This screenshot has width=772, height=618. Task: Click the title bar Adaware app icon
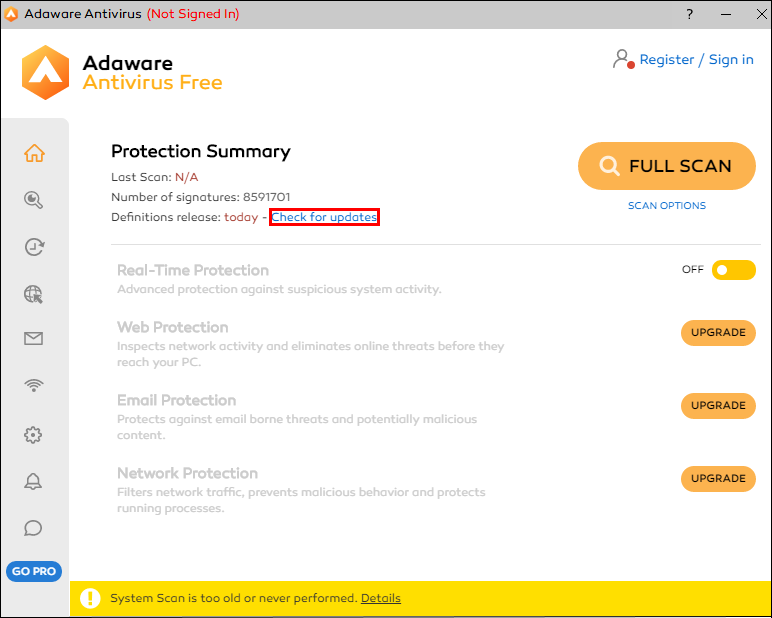tap(11, 14)
